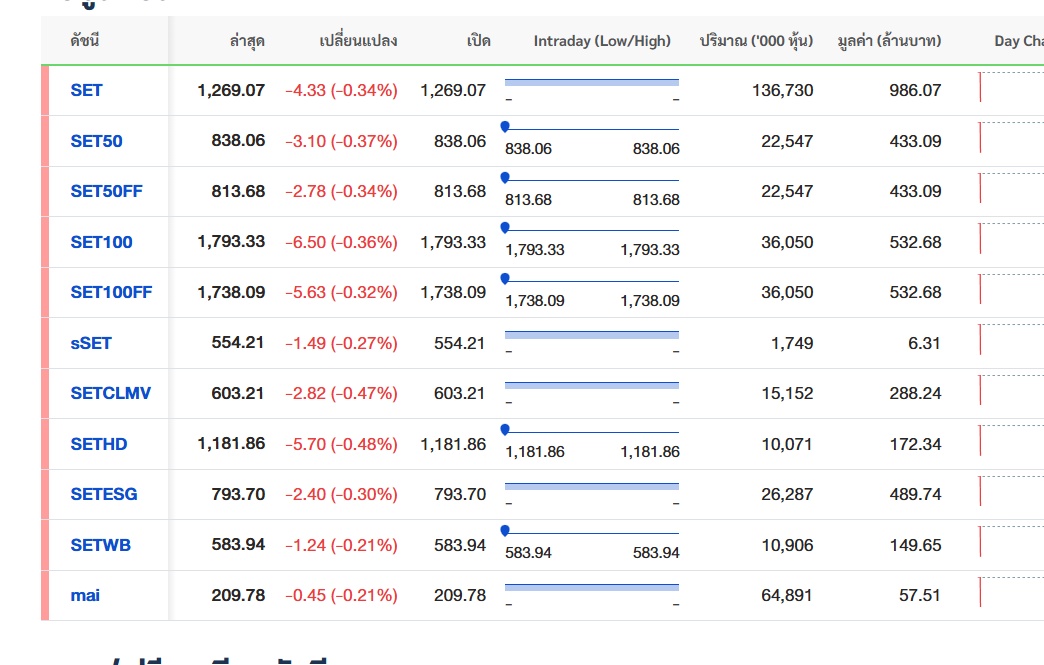
Task: Click the เปลี่ยนแปลง column header
Action: 358,41
